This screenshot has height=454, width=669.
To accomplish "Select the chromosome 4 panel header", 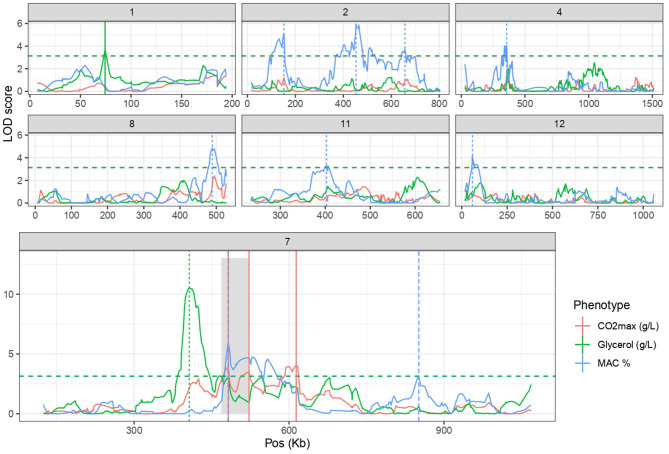I will tap(559, 12).
